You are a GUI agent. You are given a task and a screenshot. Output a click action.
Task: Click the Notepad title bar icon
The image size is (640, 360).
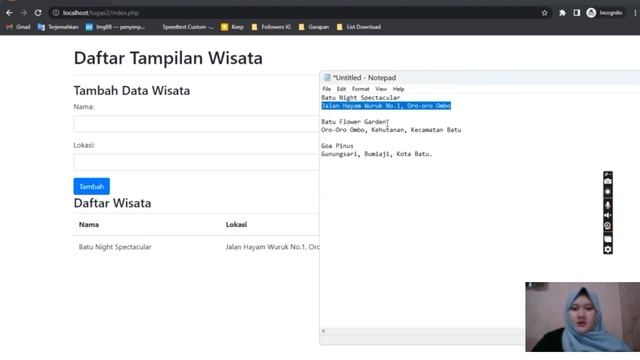(327, 78)
